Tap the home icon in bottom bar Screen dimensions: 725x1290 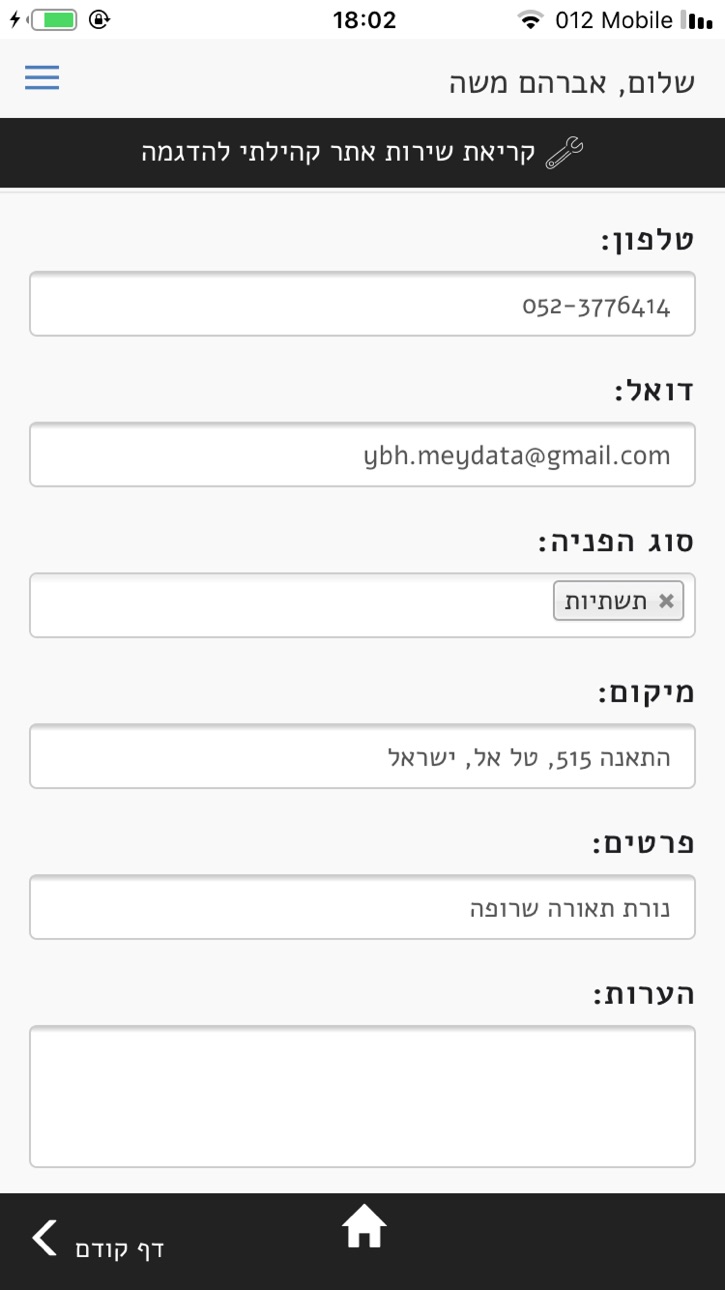(x=364, y=1227)
